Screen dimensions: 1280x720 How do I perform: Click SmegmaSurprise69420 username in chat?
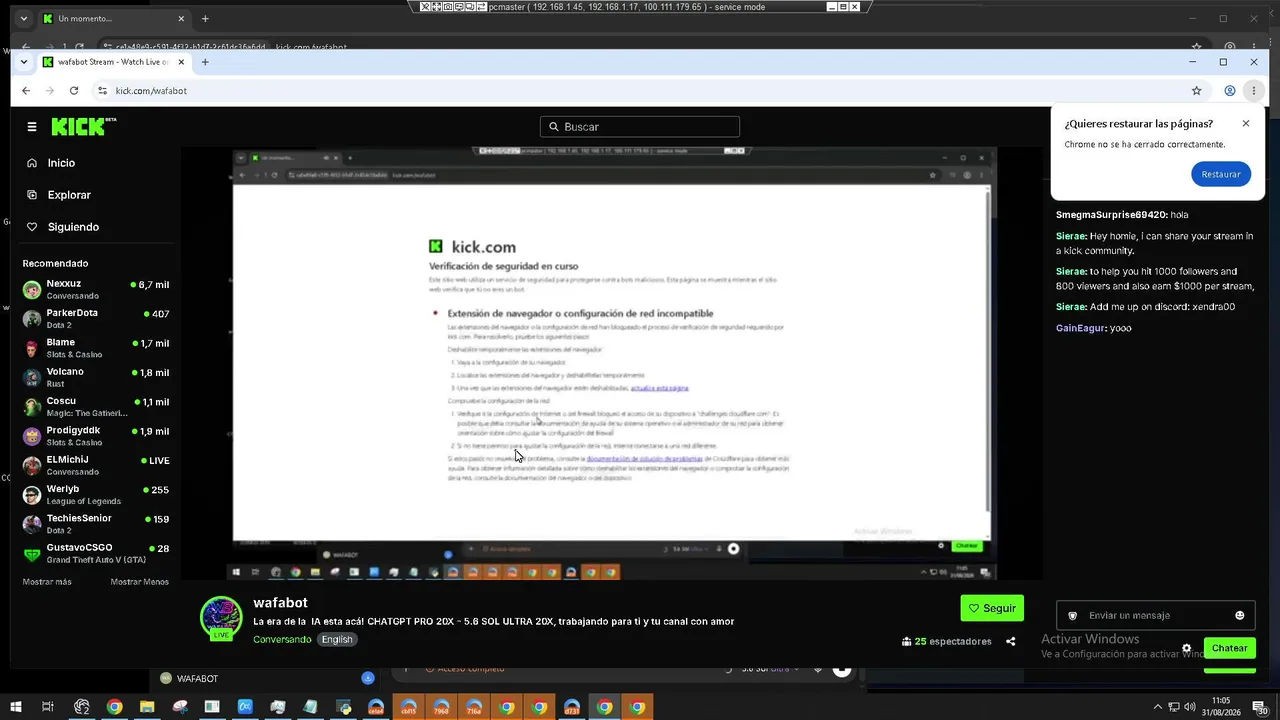click(1111, 215)
